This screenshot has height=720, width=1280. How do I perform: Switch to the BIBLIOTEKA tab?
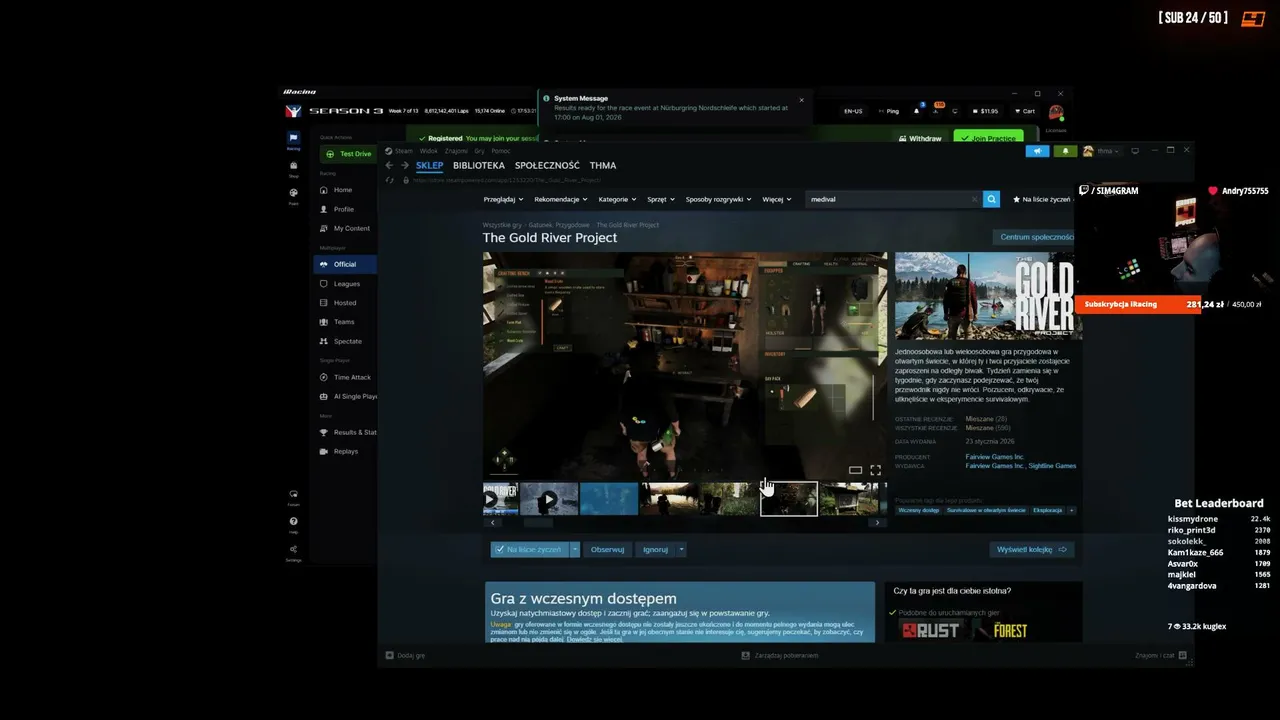point(479,166)
